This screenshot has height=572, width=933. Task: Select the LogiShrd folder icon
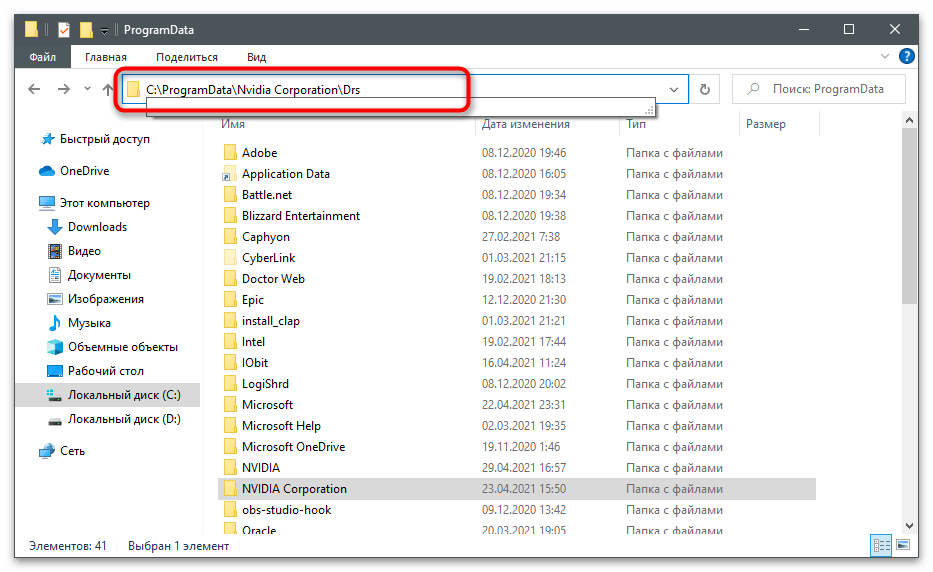[x=230, y=384]
